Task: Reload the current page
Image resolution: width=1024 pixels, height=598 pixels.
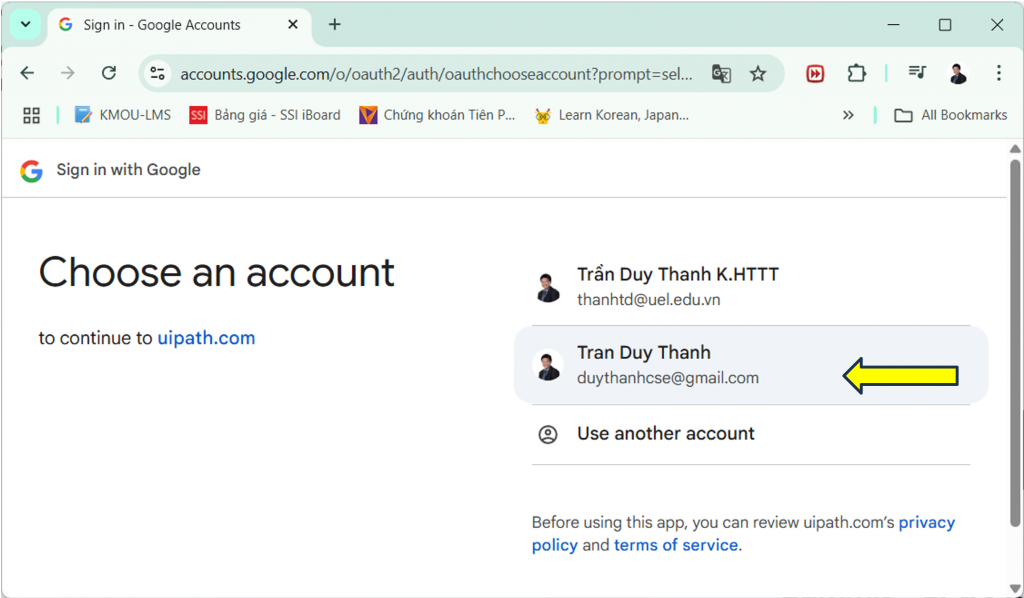Action: 108,73
